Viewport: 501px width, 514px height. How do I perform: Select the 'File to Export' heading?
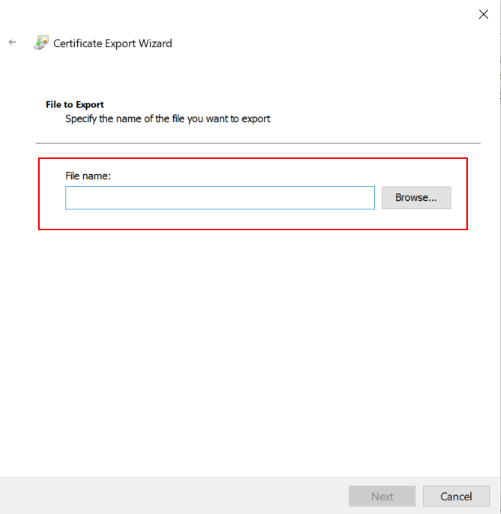(x=75, y=105)
